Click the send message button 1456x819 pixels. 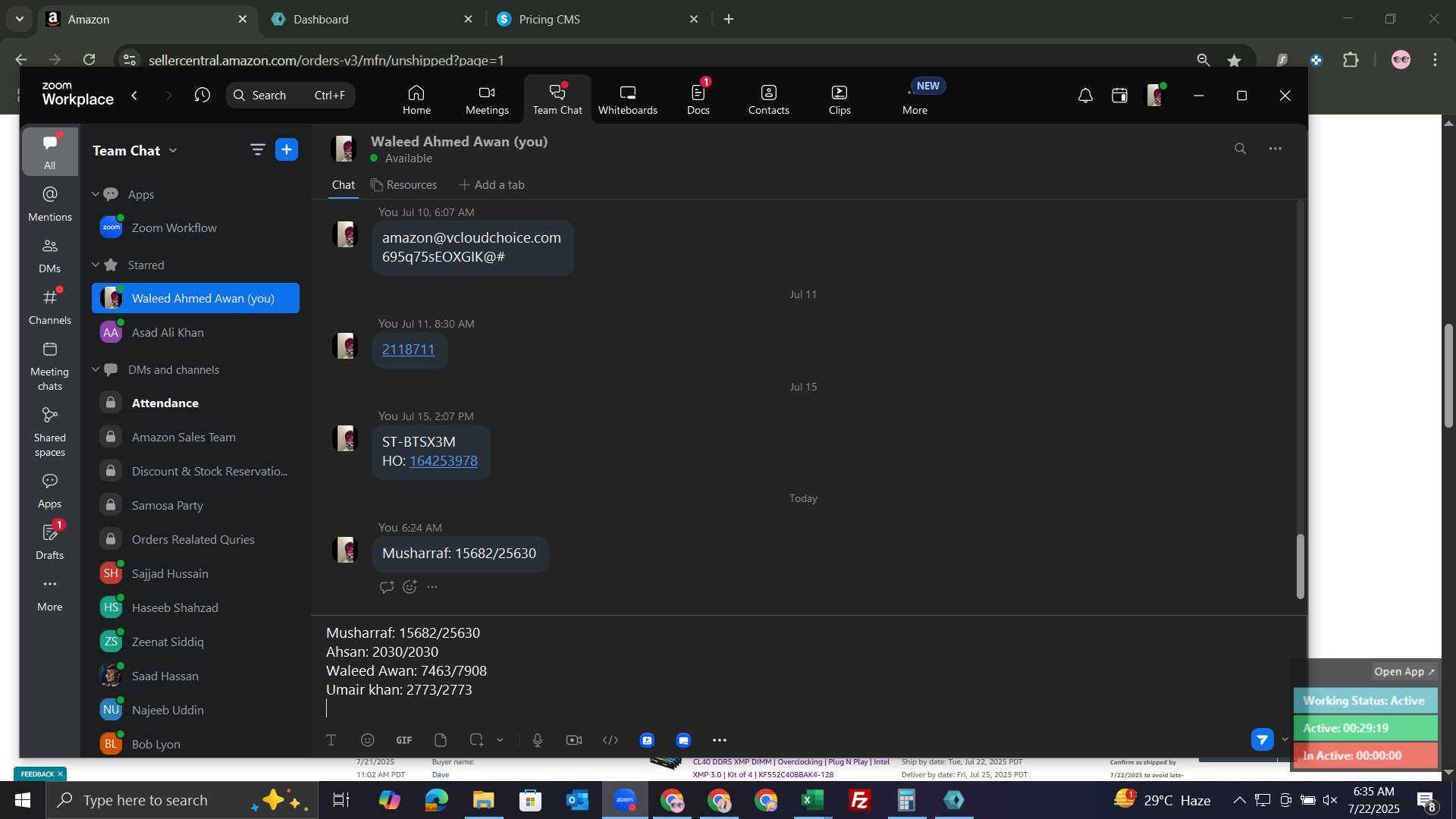[1263, 739]
